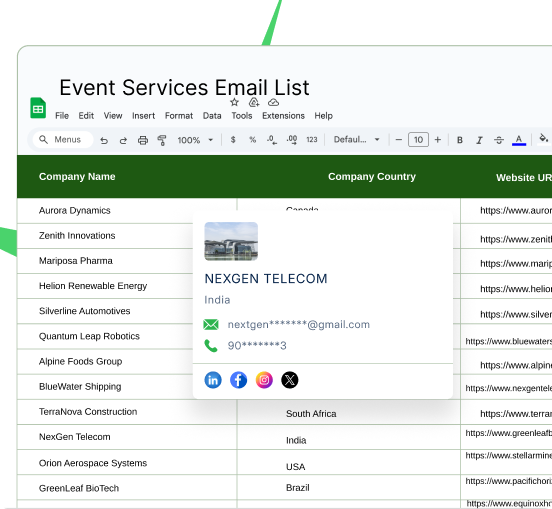Open the Help menu
Viewport: 552px width, 509px height.
click(x=323, y=116)
